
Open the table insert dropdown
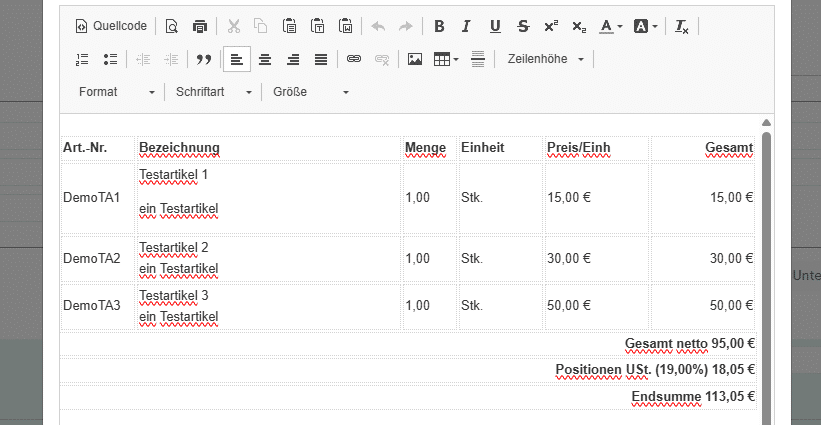446,59
